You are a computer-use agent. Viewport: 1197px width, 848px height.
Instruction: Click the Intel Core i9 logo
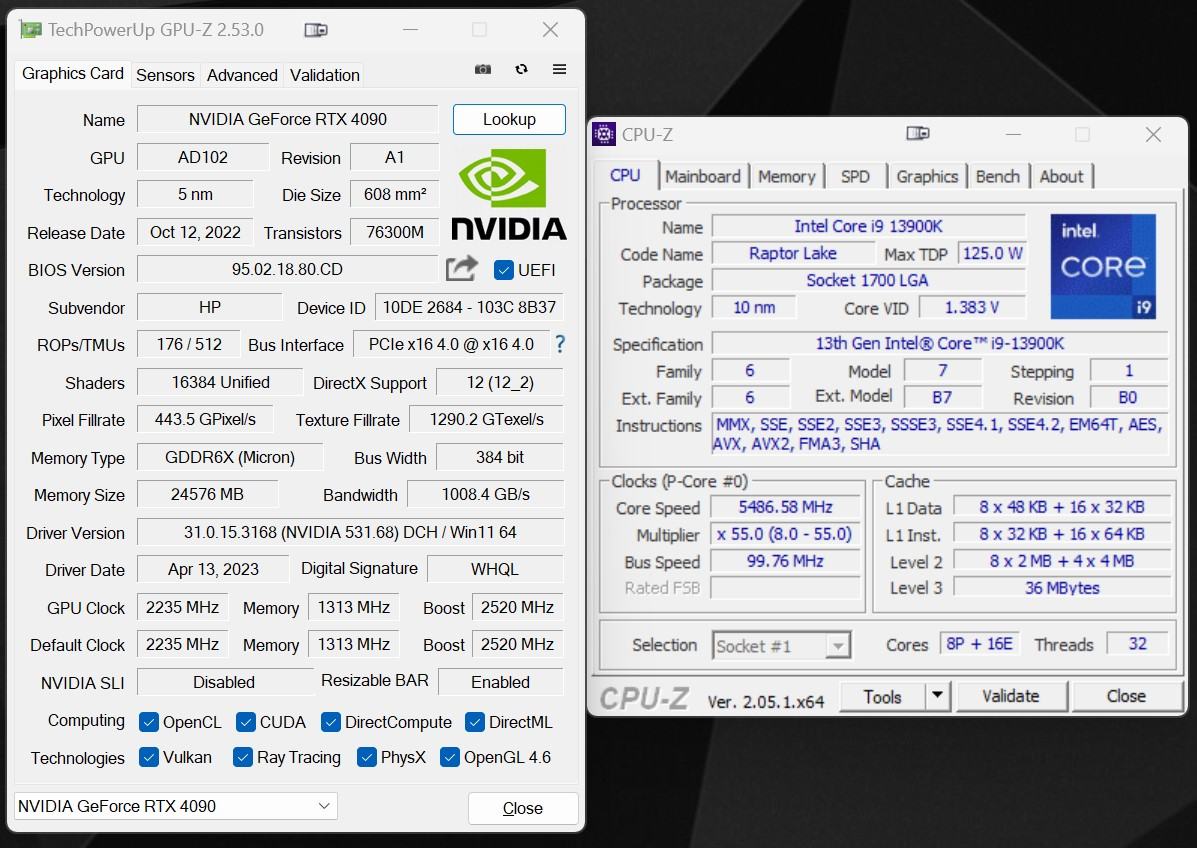point(1103,266)
